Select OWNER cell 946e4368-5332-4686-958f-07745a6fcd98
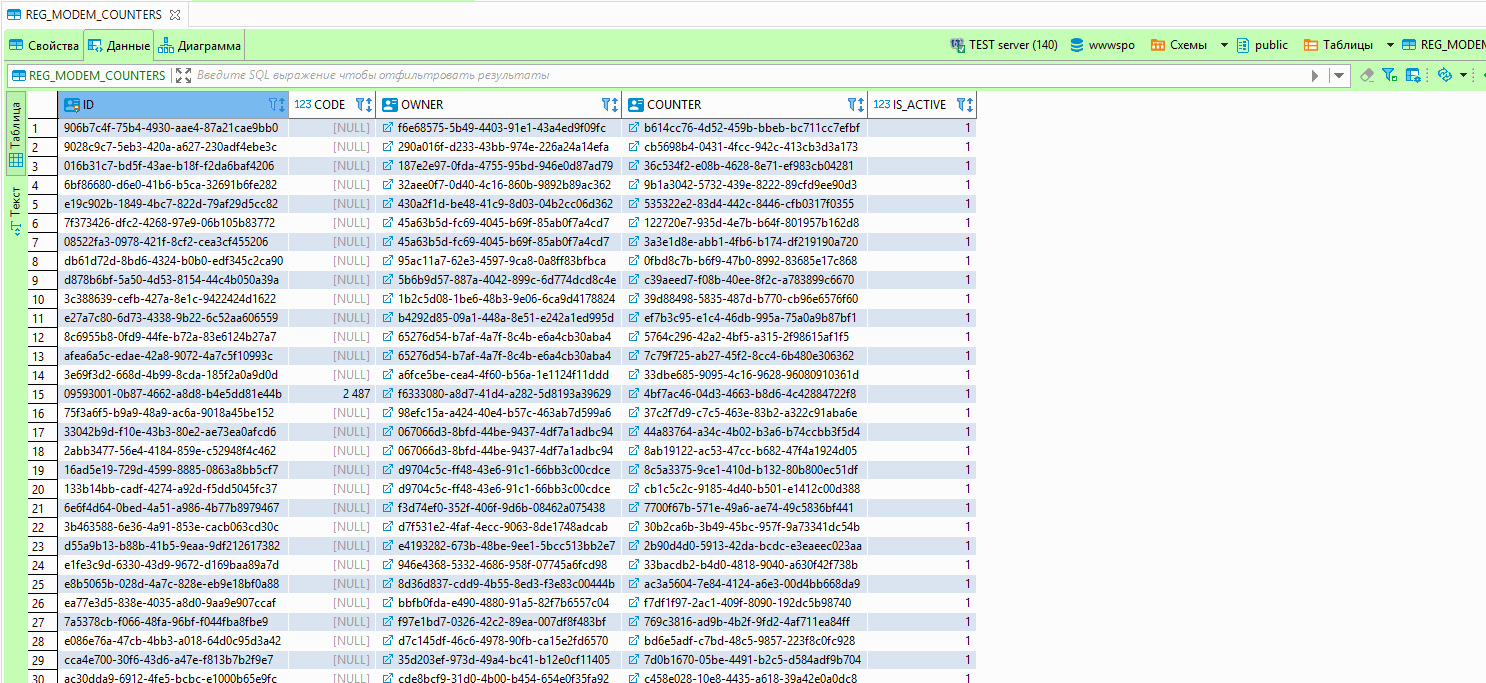 click(500, 565)
